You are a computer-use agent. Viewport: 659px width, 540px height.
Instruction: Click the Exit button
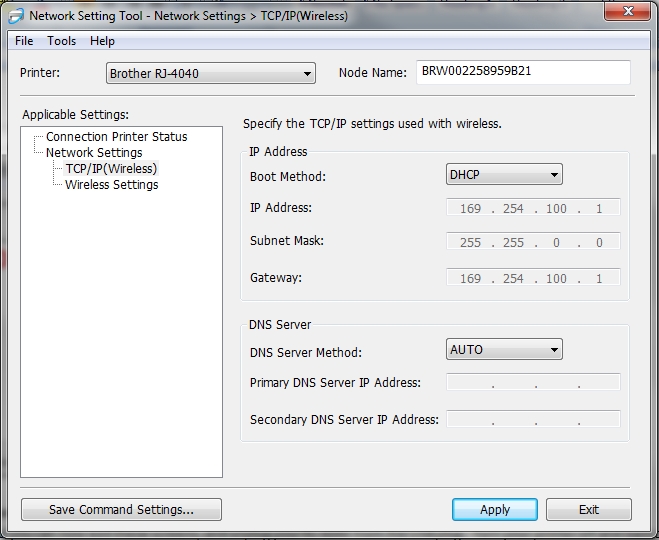pyautogui.click(x=589, y=510)
